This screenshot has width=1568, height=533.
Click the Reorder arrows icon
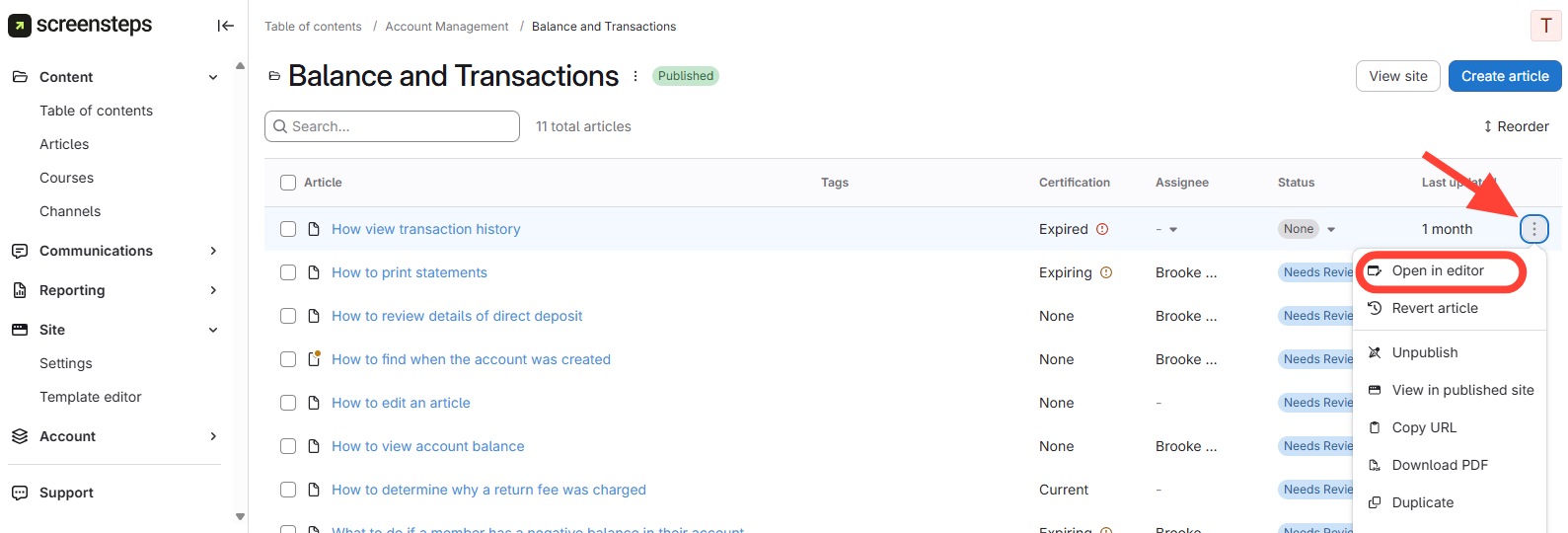point(1487,126)
